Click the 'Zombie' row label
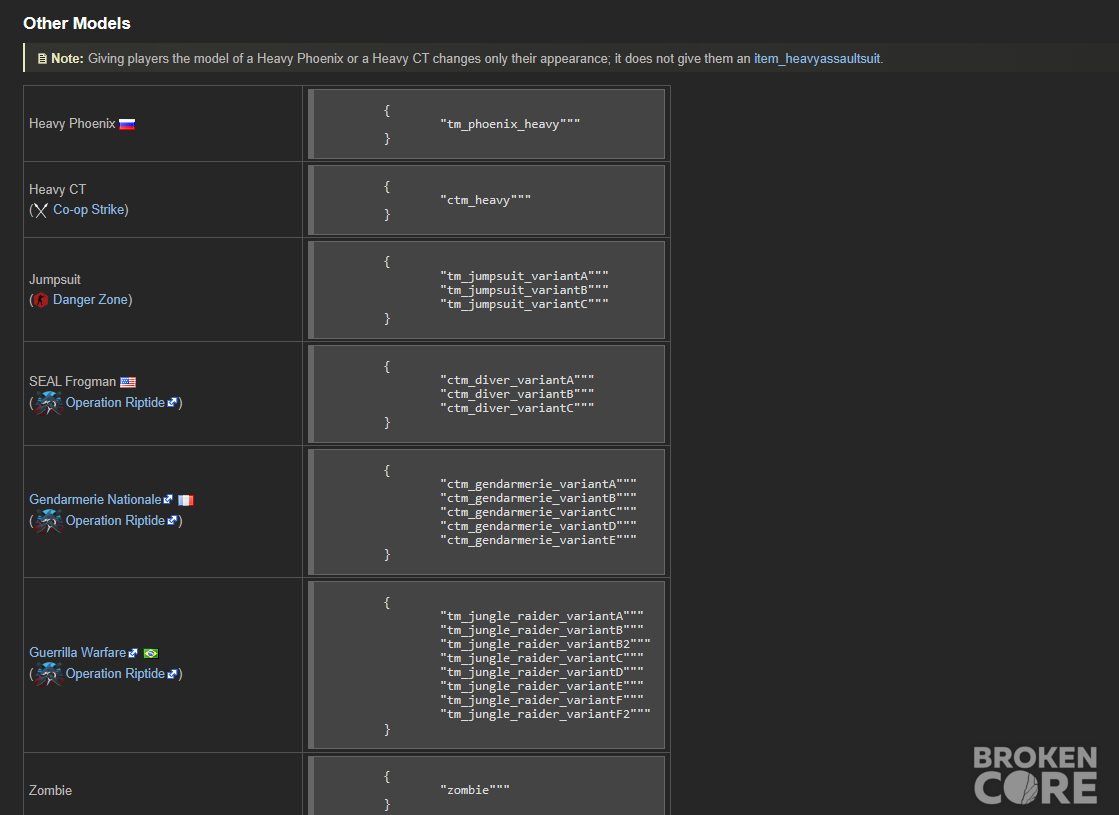The height and width of the screenshot is (815, 1119). click(x=51, y=790)
